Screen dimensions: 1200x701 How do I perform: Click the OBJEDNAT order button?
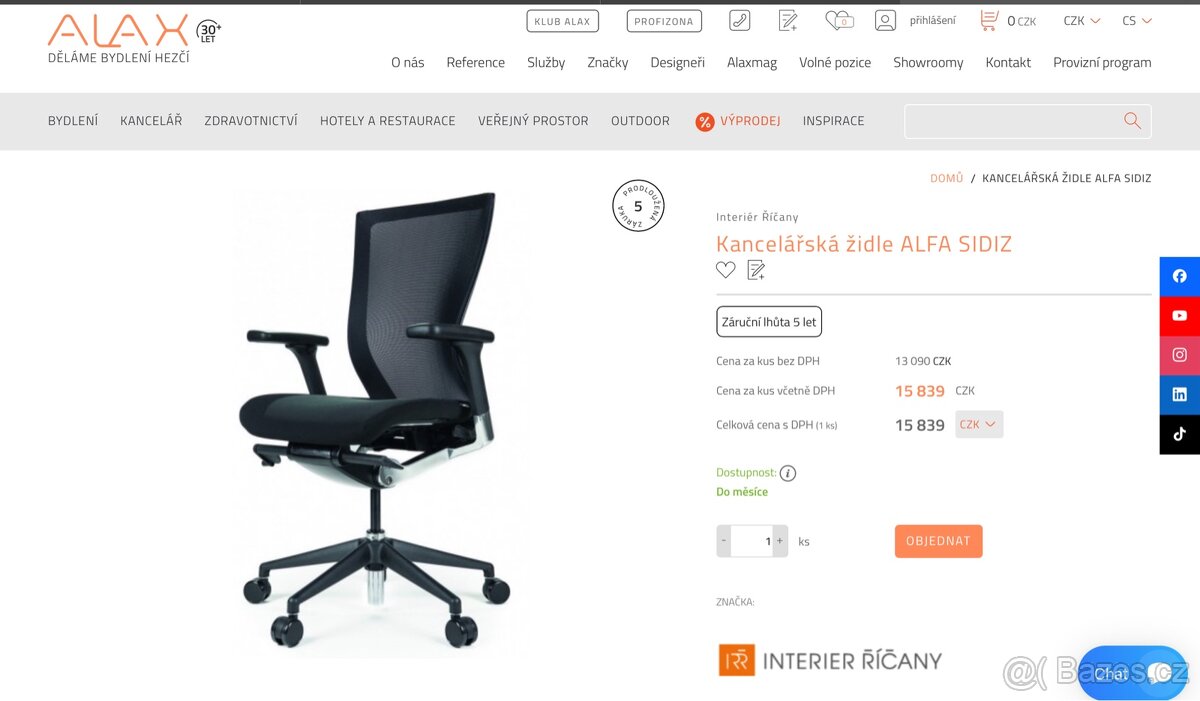pos(939,541)
